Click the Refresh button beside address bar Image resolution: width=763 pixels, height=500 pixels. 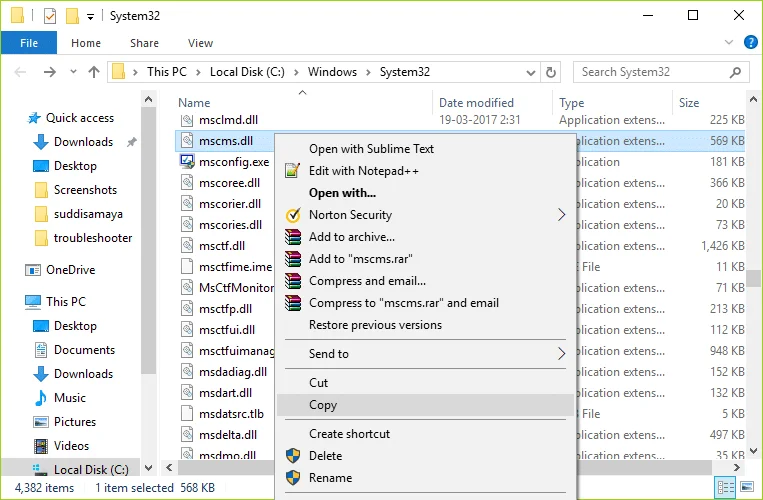(550, 72)
